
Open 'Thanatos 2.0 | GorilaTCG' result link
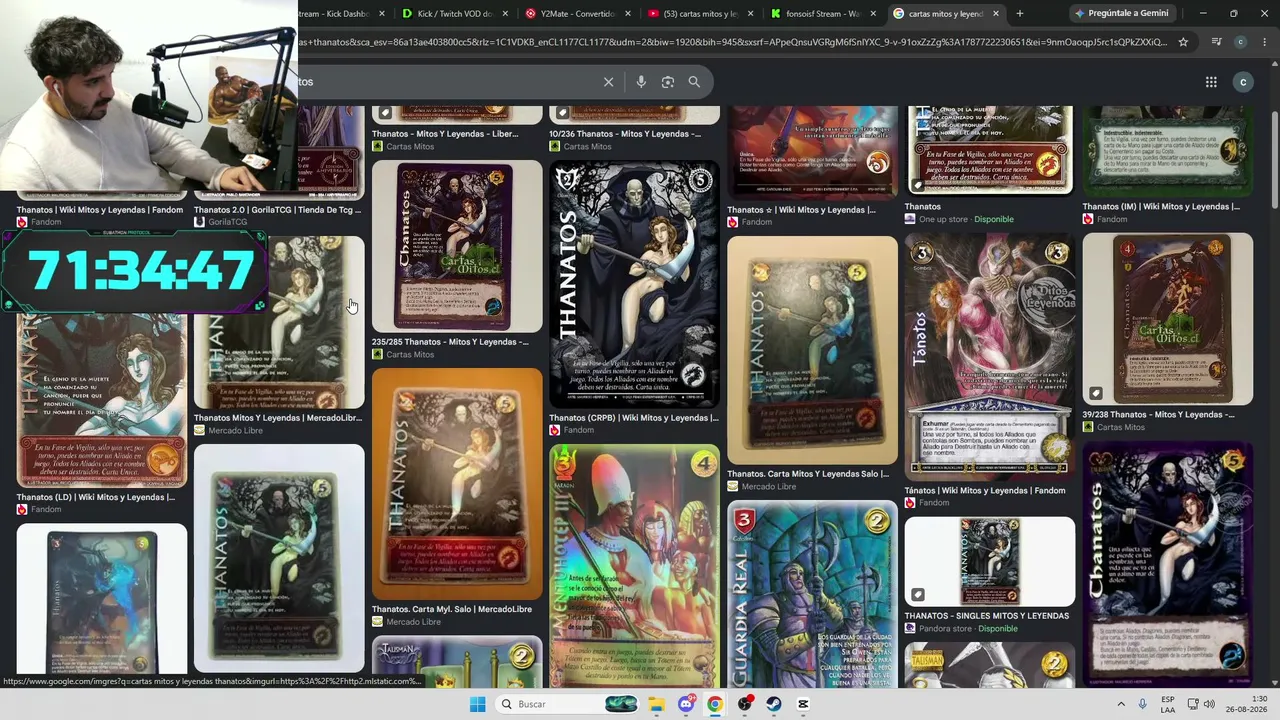277,210
